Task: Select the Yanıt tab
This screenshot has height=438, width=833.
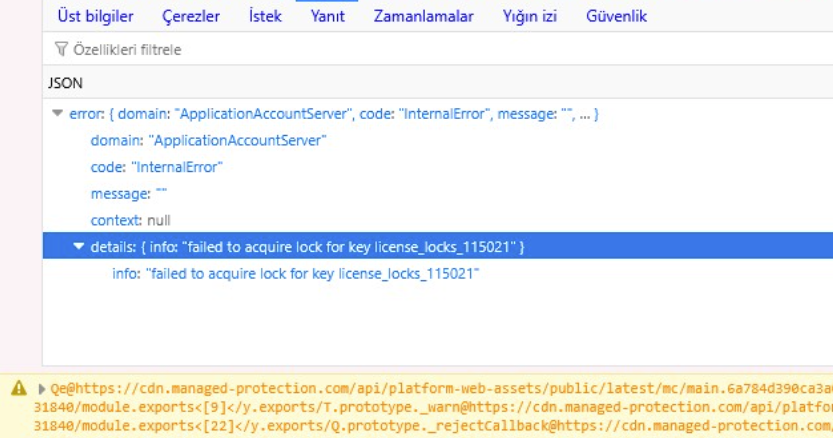Action: tap(327, 16)
